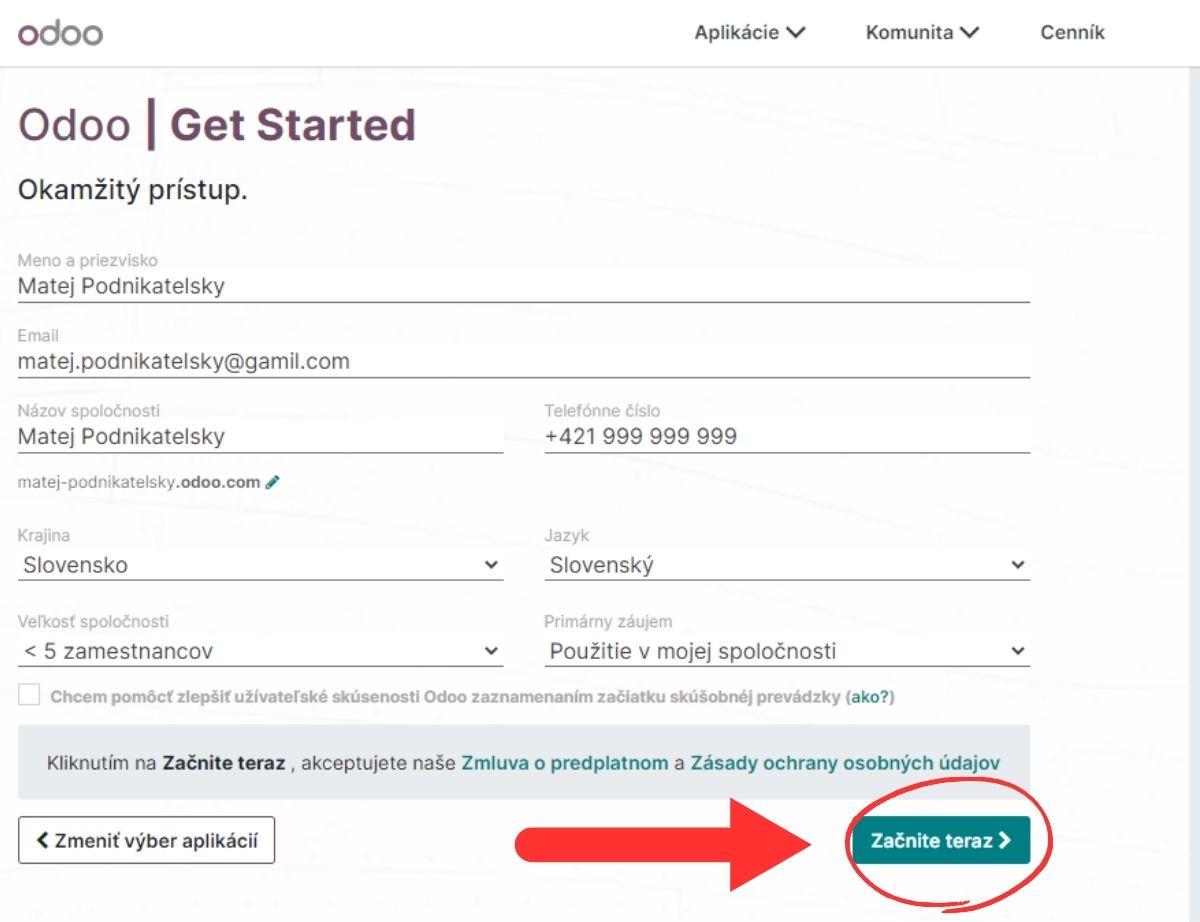Expand the Primárny záujem dropdown

787,652
